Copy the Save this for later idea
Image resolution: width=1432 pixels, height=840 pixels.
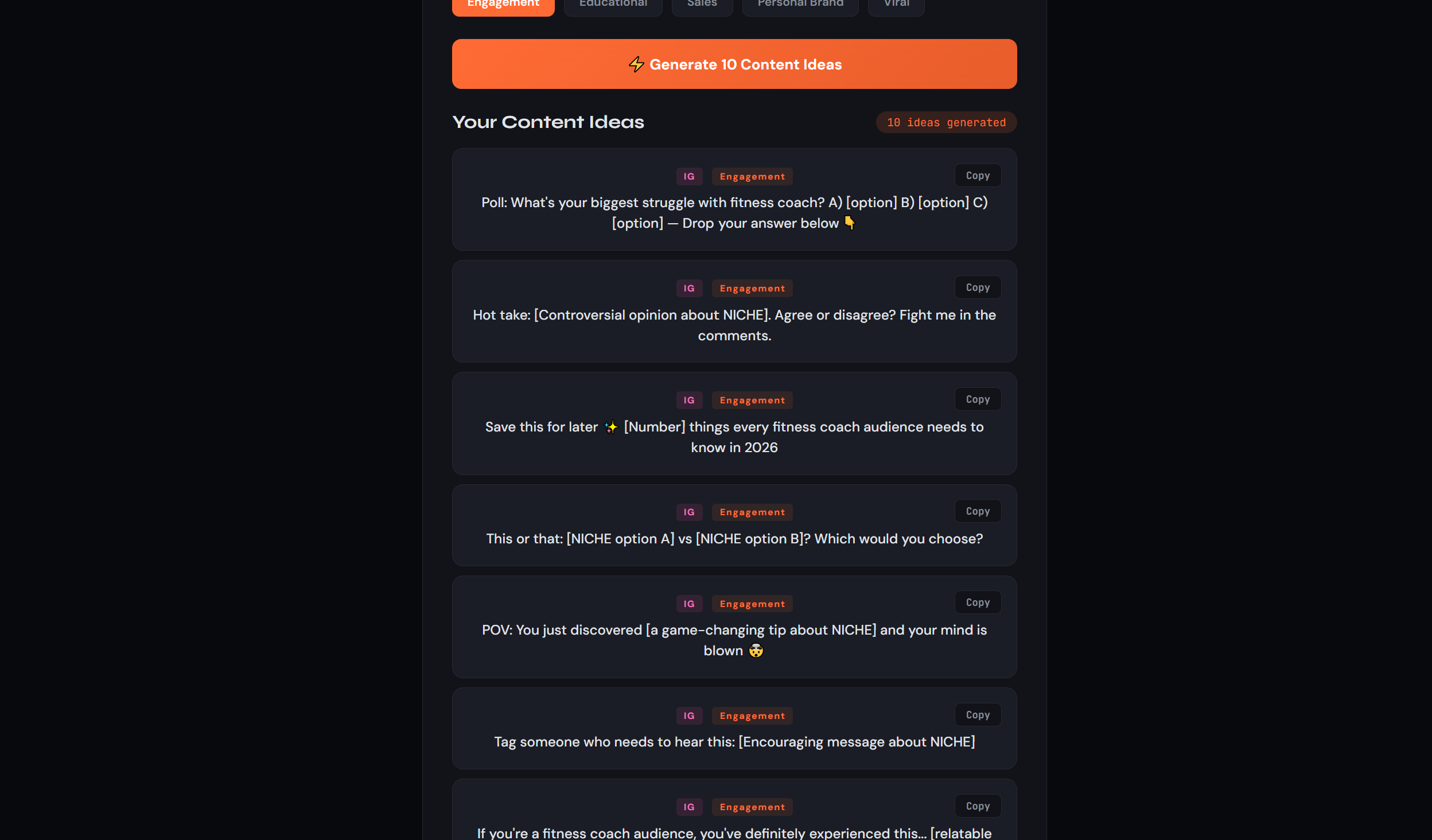pyautogui.click(x=977, y=399)
